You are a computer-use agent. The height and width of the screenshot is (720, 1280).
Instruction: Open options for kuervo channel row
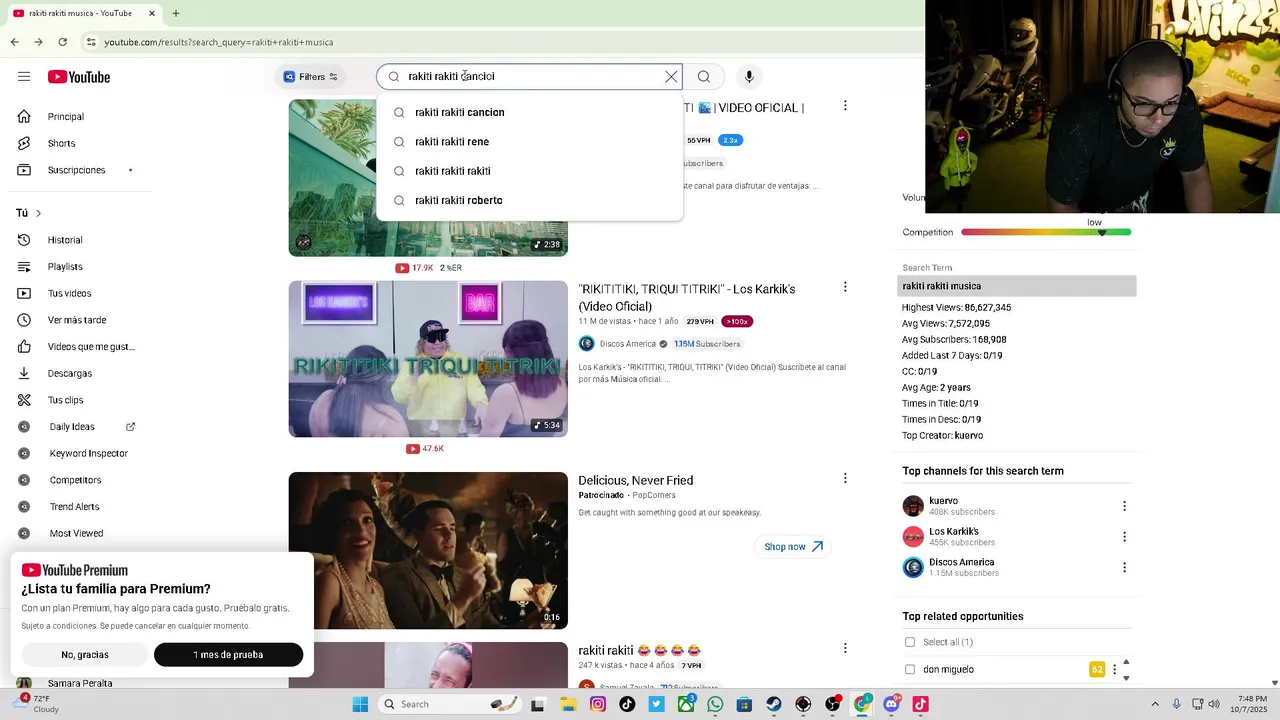click(x=1124, y=506)
